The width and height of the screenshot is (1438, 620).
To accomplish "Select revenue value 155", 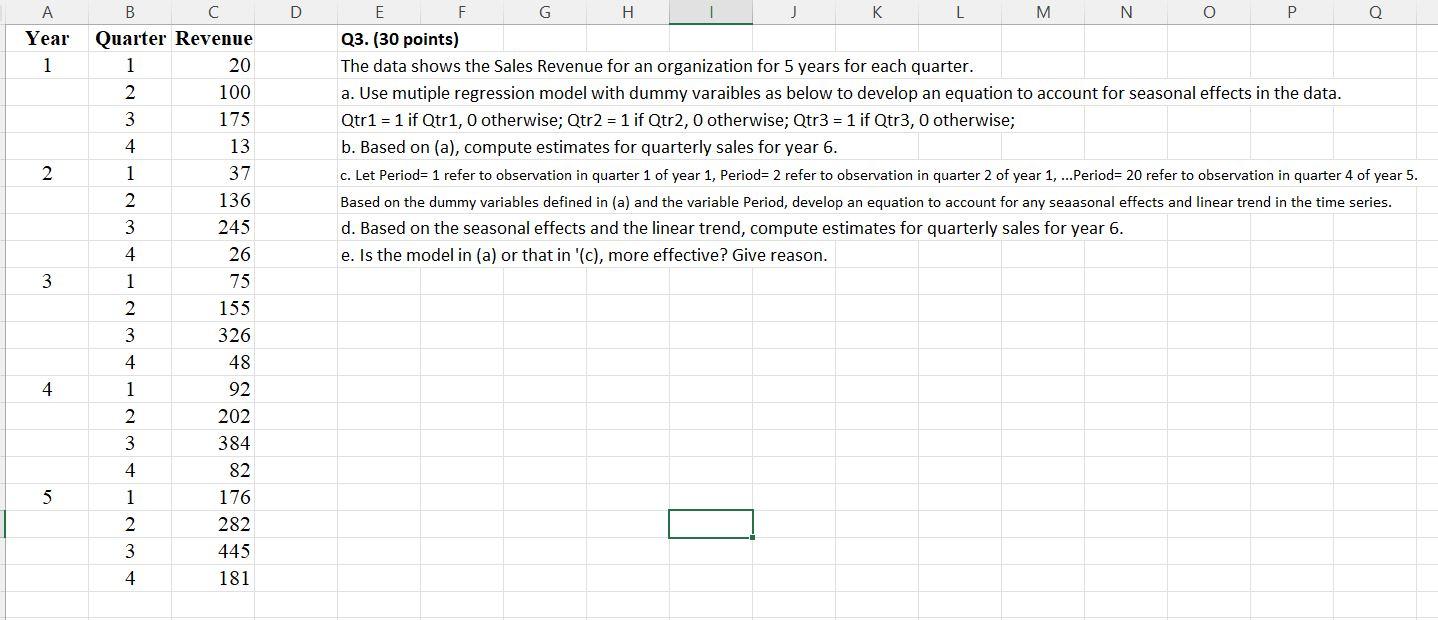I will pos(213,308).
